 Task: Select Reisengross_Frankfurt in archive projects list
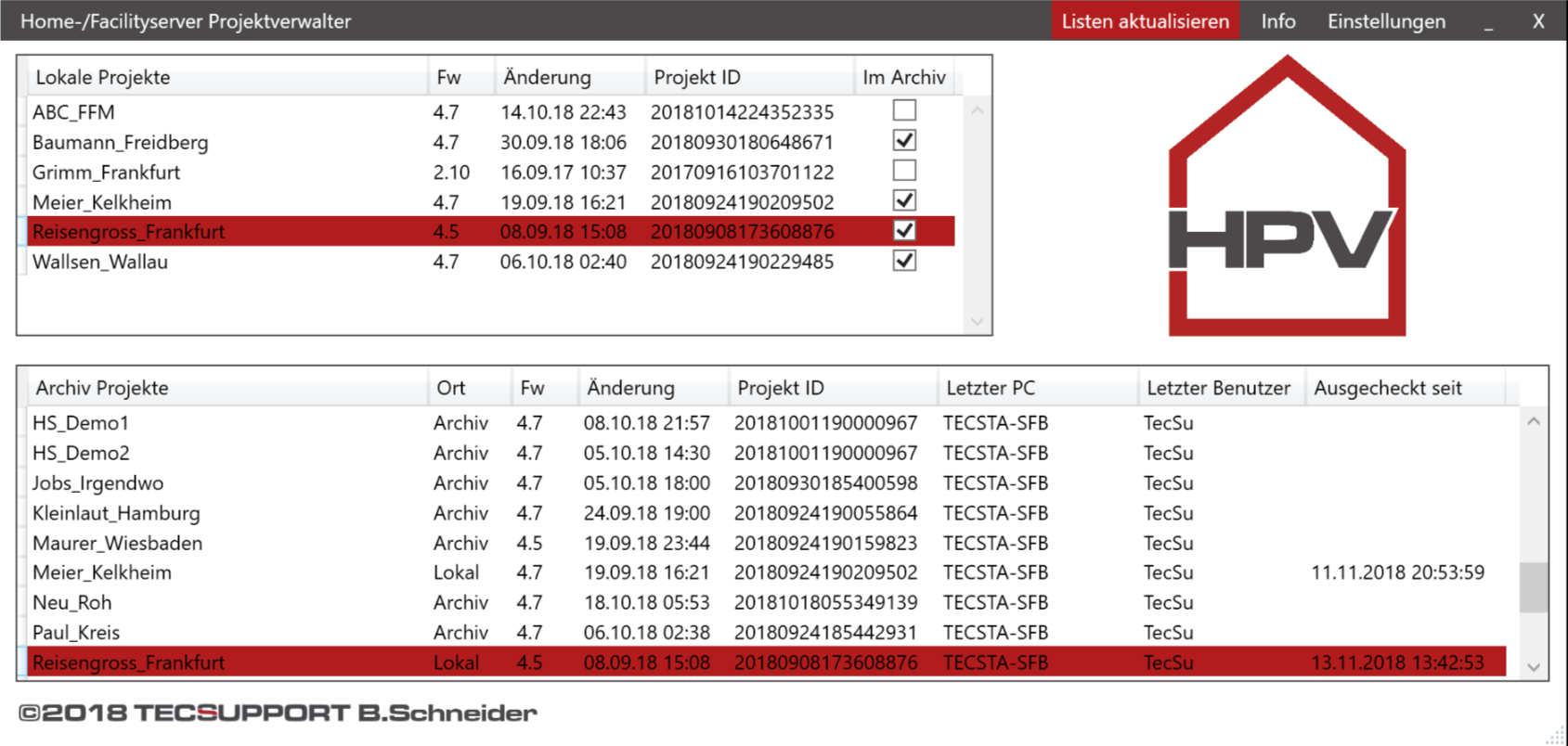[x=128, y=662]
